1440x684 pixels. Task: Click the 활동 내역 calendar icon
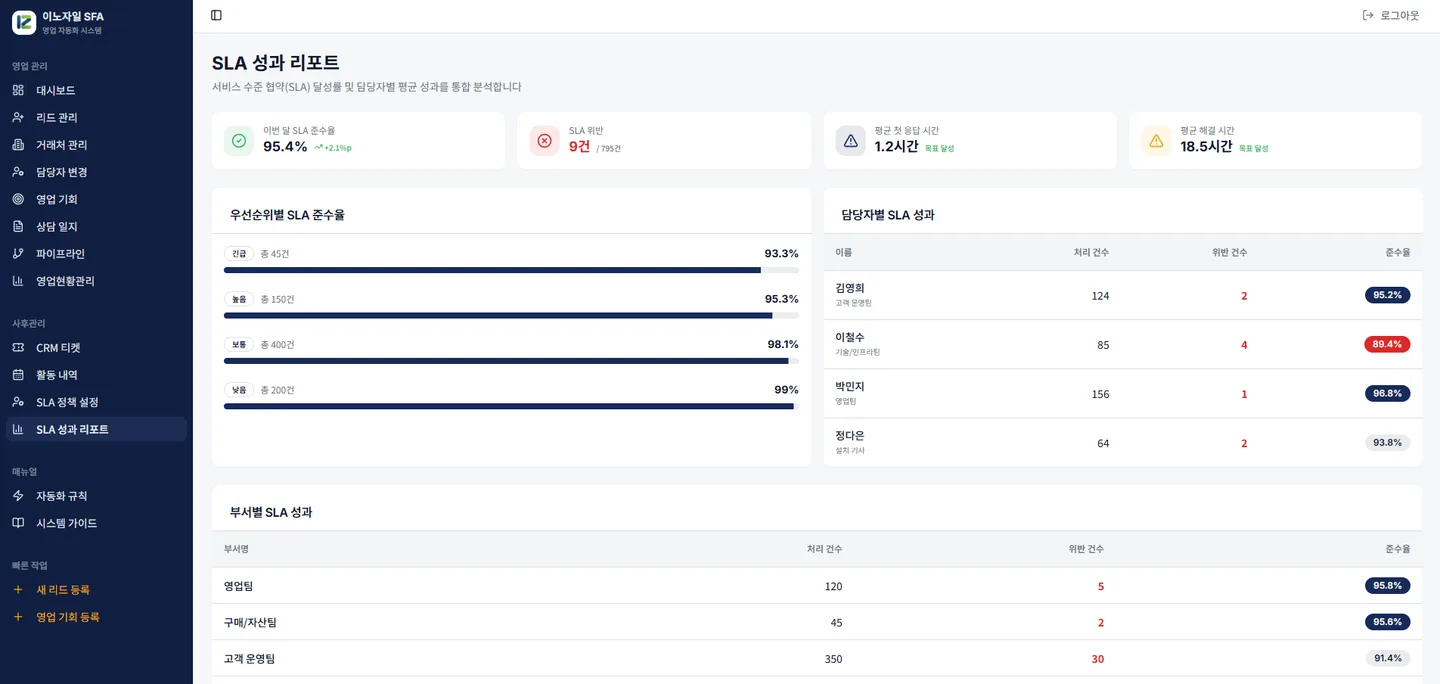tap(18, 375)
